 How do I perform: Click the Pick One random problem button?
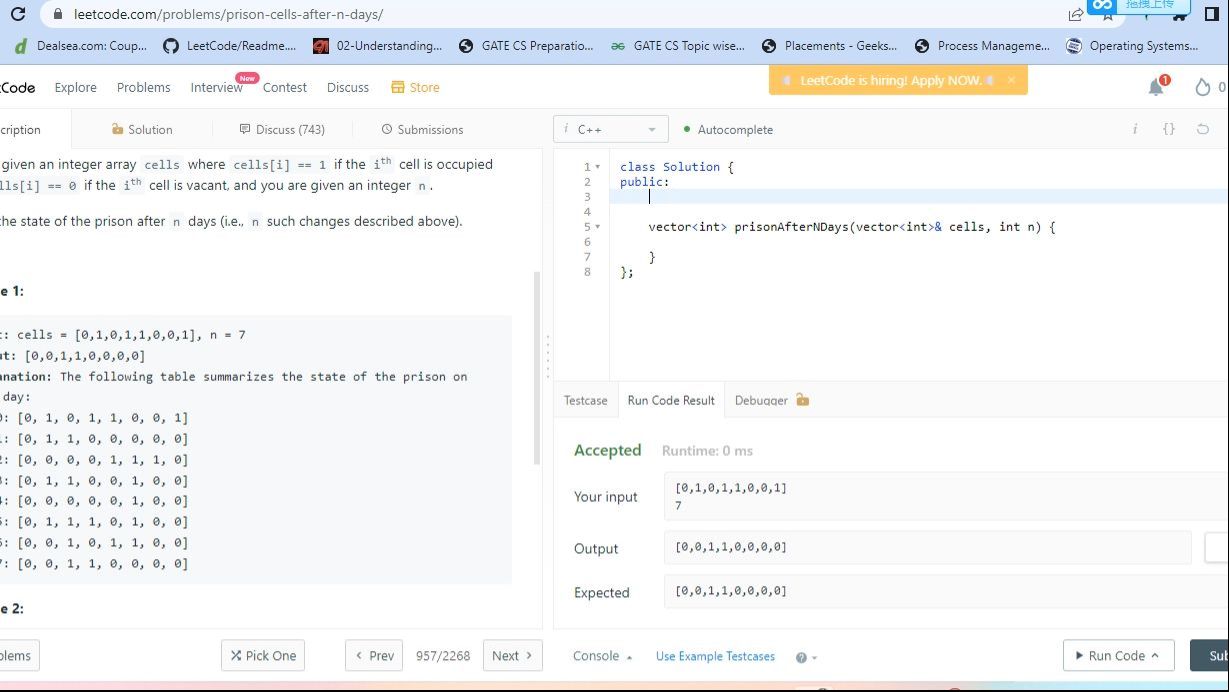tap(263, 656)
